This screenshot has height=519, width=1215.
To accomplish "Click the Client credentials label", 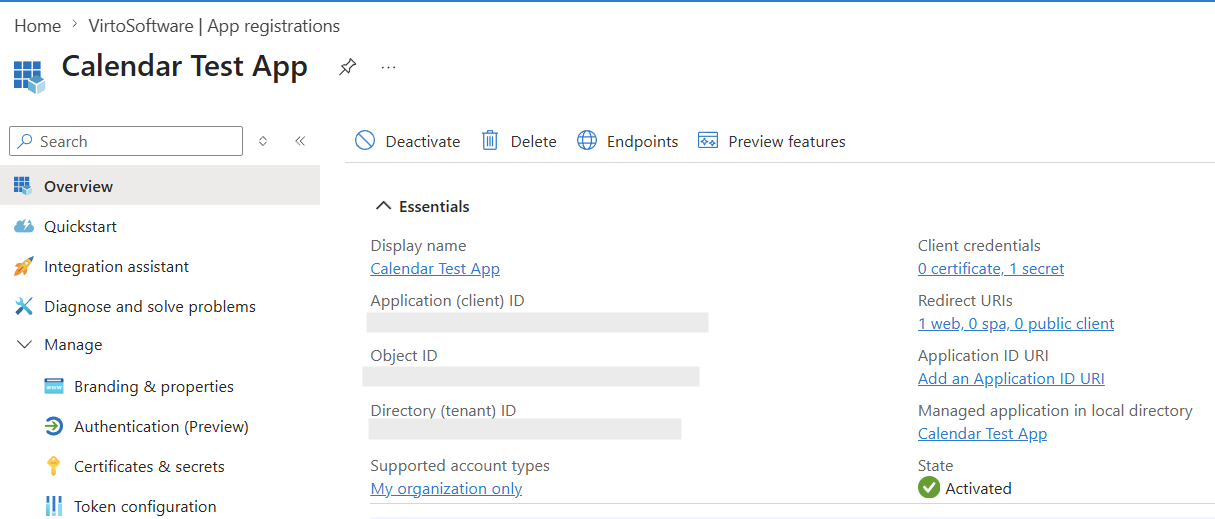I will click(x=979, y=245).
